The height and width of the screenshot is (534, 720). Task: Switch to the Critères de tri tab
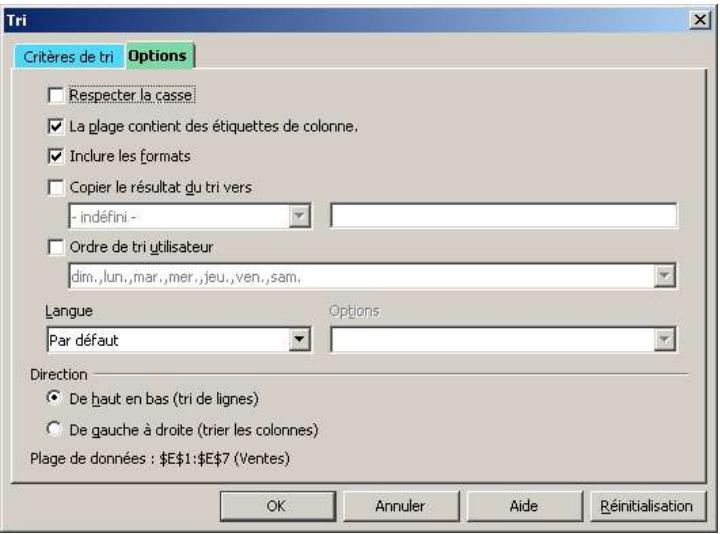tap(69, 57)
